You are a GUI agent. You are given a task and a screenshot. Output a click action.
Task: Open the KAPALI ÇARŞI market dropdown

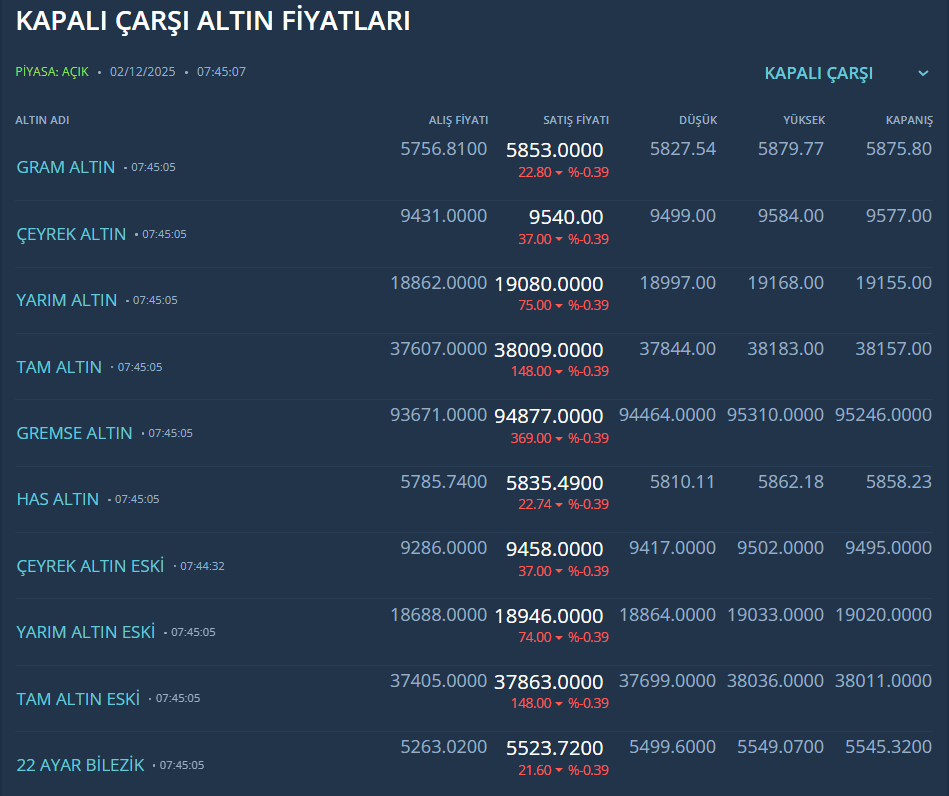pyautogui.click(x=818, y=73)
